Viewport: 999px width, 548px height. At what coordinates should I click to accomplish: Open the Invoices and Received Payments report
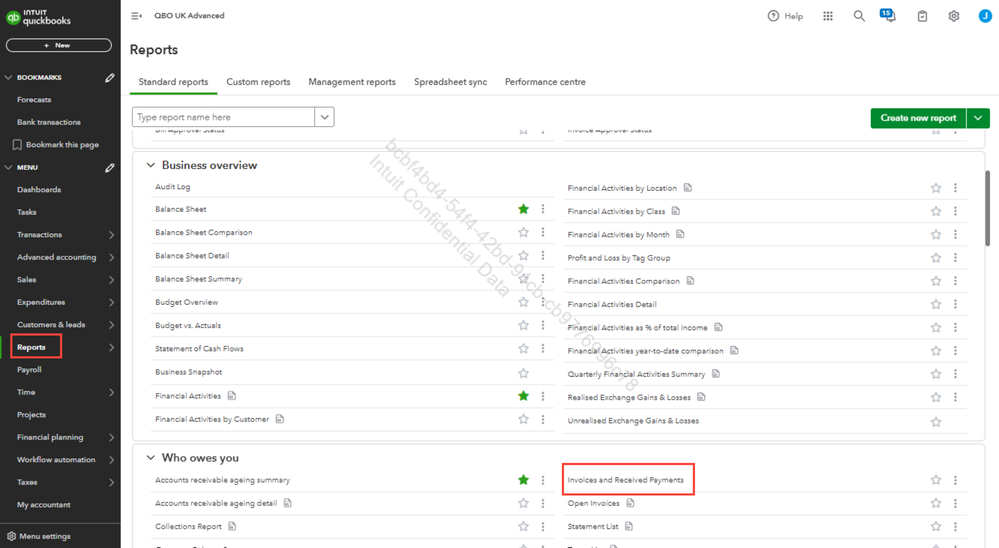(625, 480)
